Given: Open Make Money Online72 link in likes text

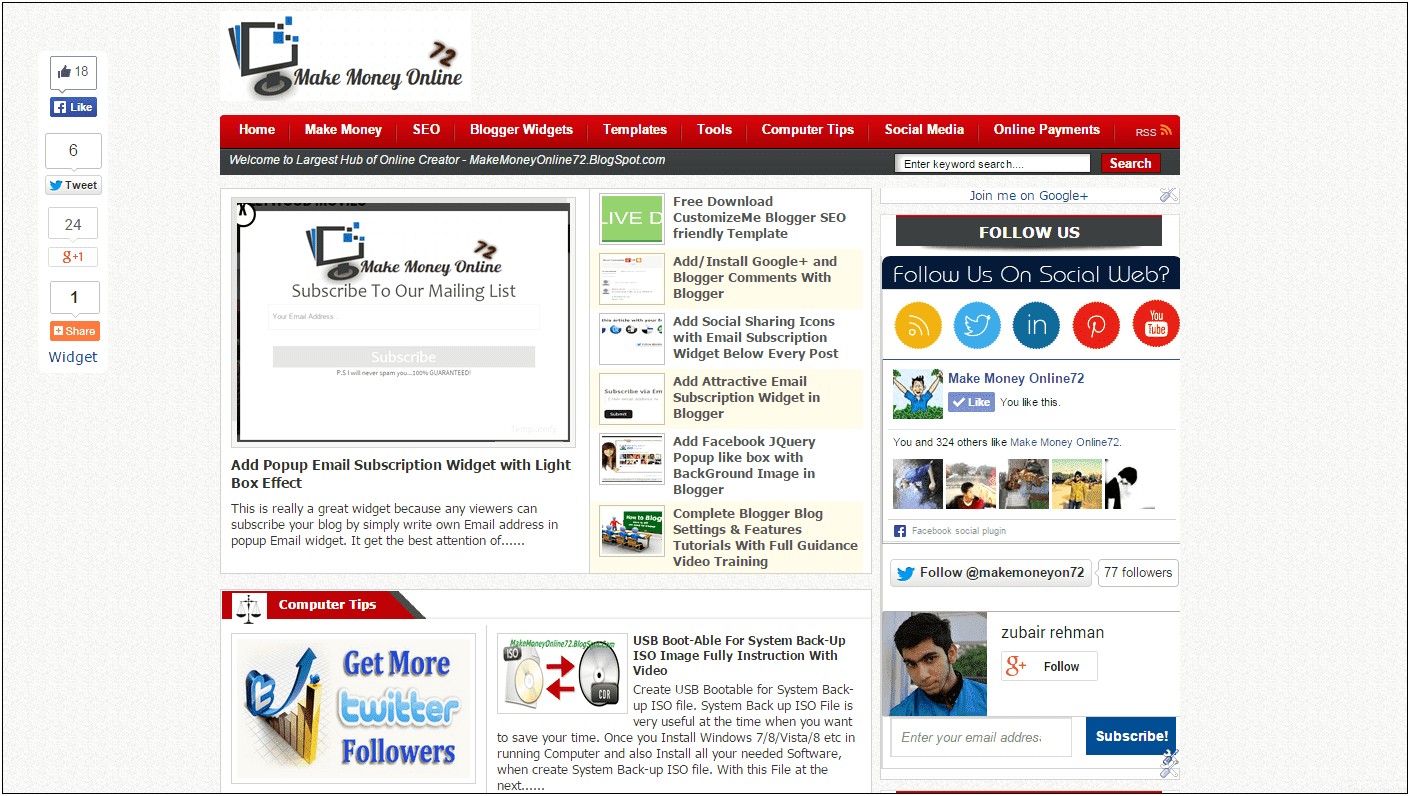Looking at the screenshot, I should coord(1065,442).
